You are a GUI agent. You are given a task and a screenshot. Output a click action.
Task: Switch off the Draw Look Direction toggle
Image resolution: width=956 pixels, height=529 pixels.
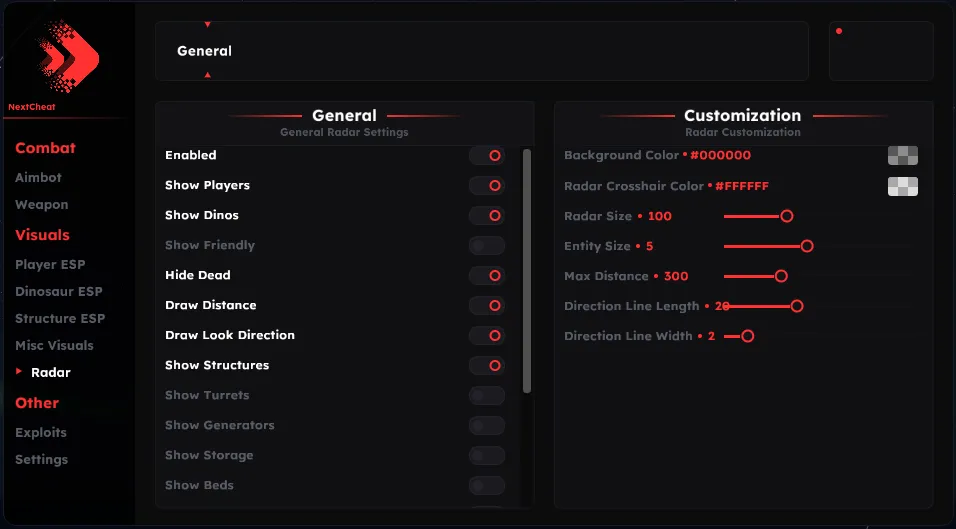coord(487,335)
